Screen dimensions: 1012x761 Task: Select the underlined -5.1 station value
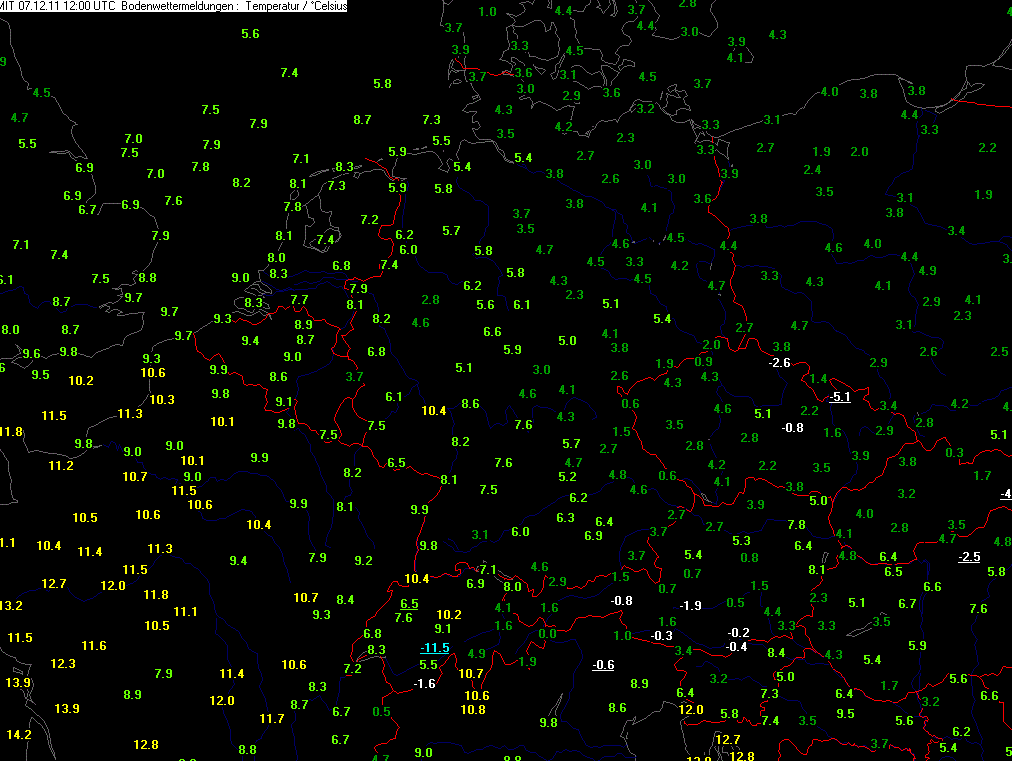[840, 397]
